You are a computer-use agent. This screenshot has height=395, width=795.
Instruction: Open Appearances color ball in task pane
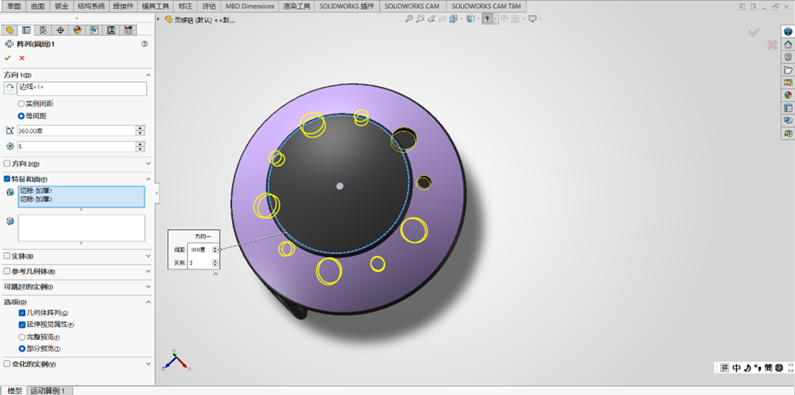788,95
